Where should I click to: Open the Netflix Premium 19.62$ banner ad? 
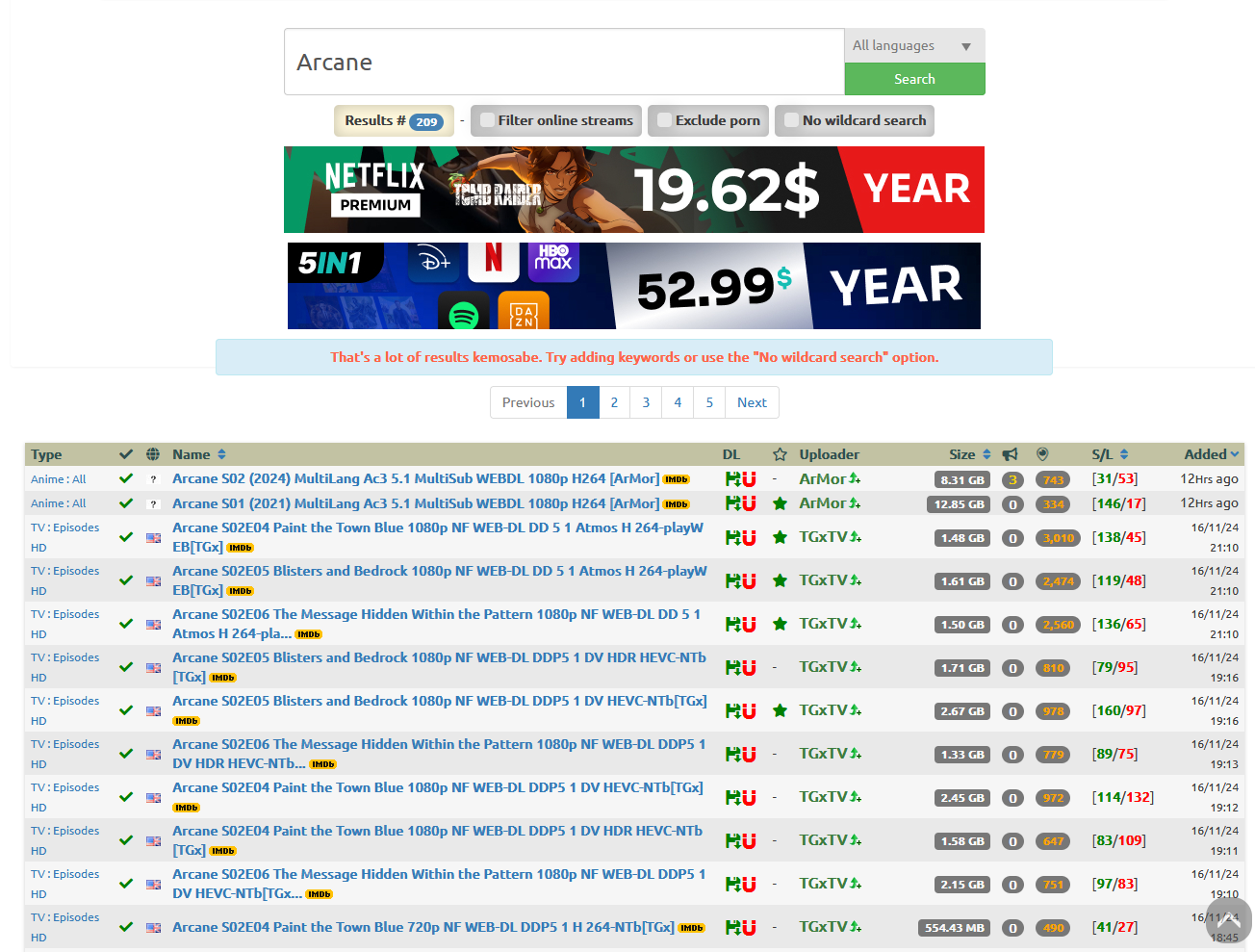(634, 190)
